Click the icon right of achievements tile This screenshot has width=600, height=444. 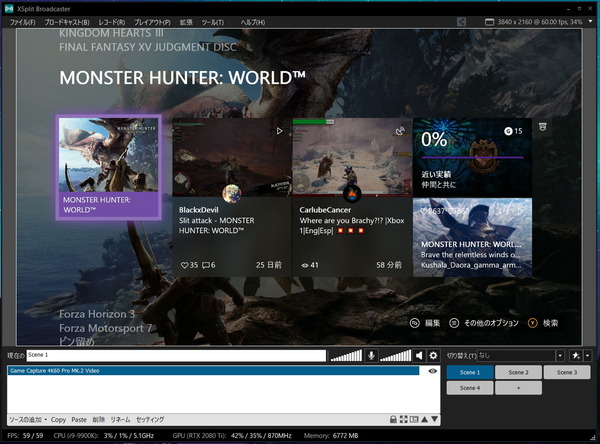542,127
